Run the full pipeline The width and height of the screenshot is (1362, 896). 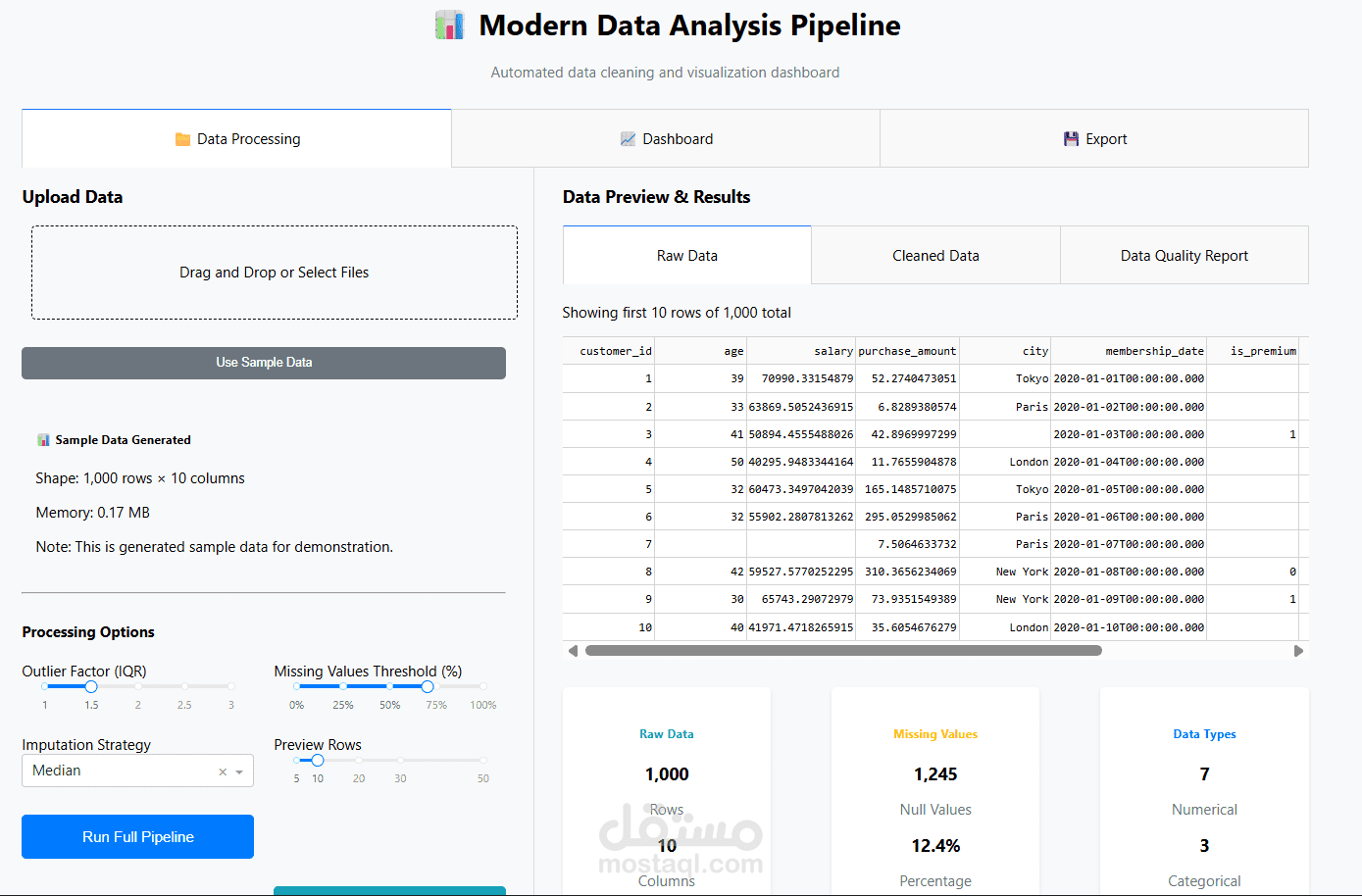(137, 836)
